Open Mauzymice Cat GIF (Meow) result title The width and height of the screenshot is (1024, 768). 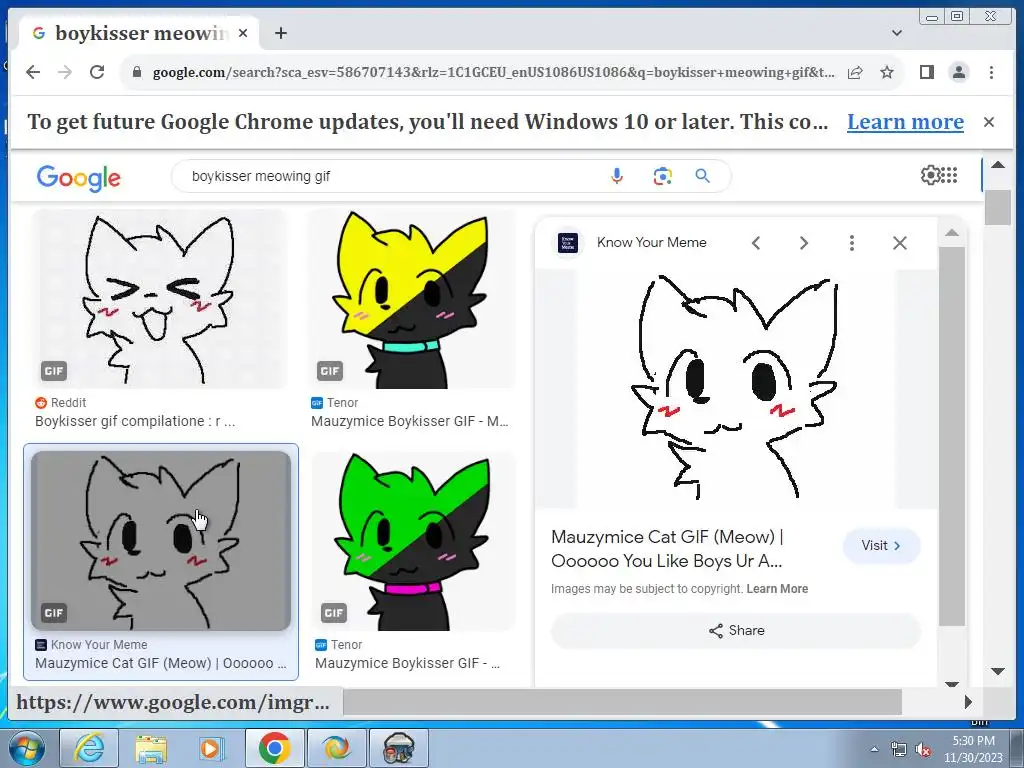pos(161,664)
